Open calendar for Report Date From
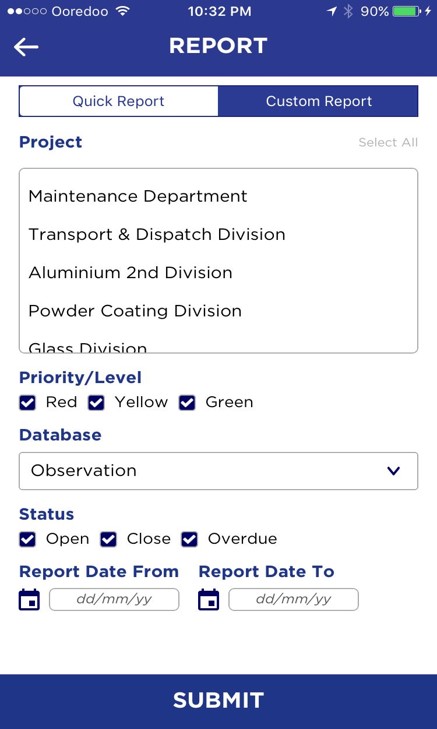437x729 pixels. (29, 599)
